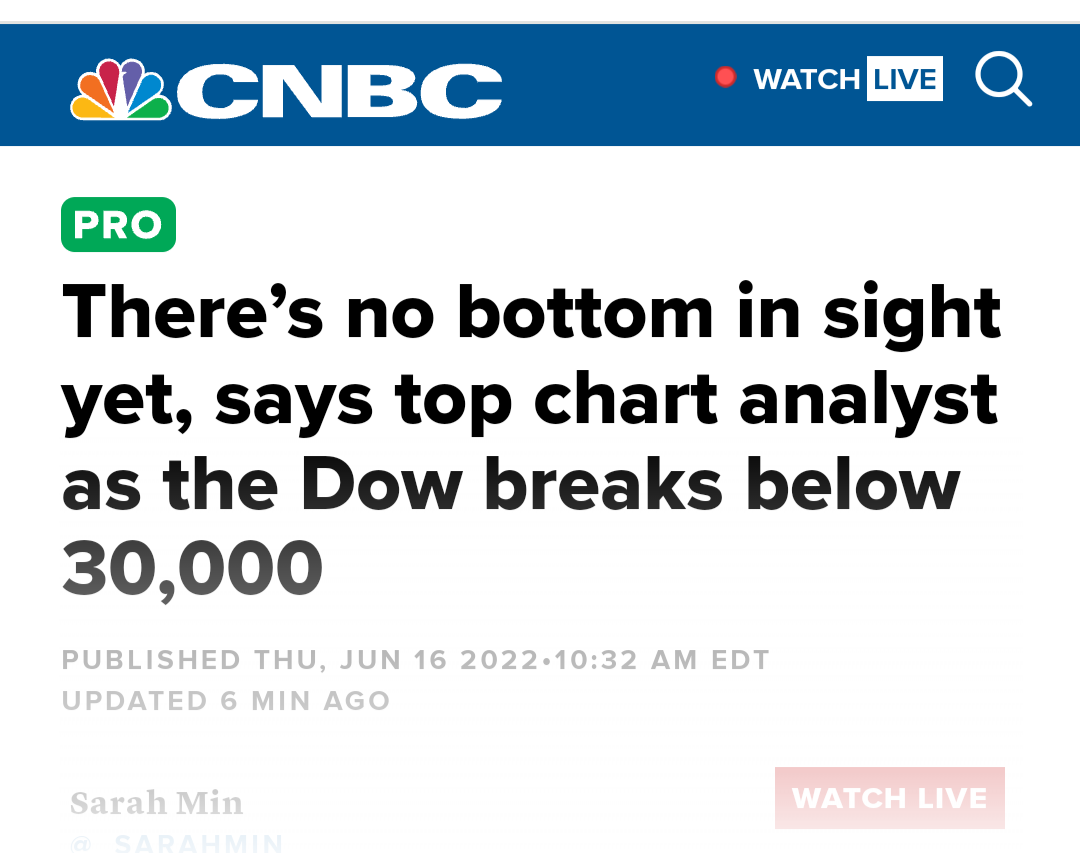The height and width of the screenshot is (853, 1080).
Task: Click the red live indicator dot
Action: click(725, 76)
